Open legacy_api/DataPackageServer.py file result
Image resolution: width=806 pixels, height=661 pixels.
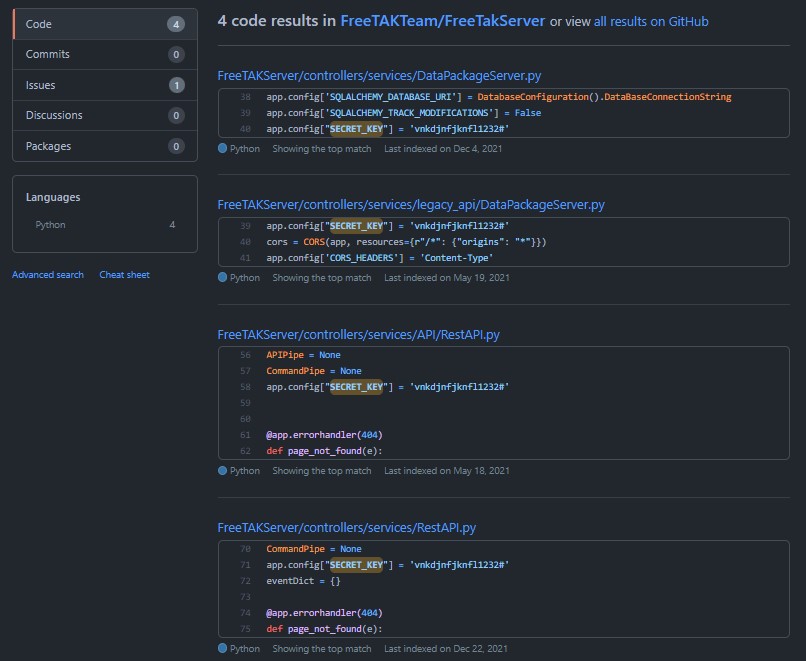(x=411, y=205)
